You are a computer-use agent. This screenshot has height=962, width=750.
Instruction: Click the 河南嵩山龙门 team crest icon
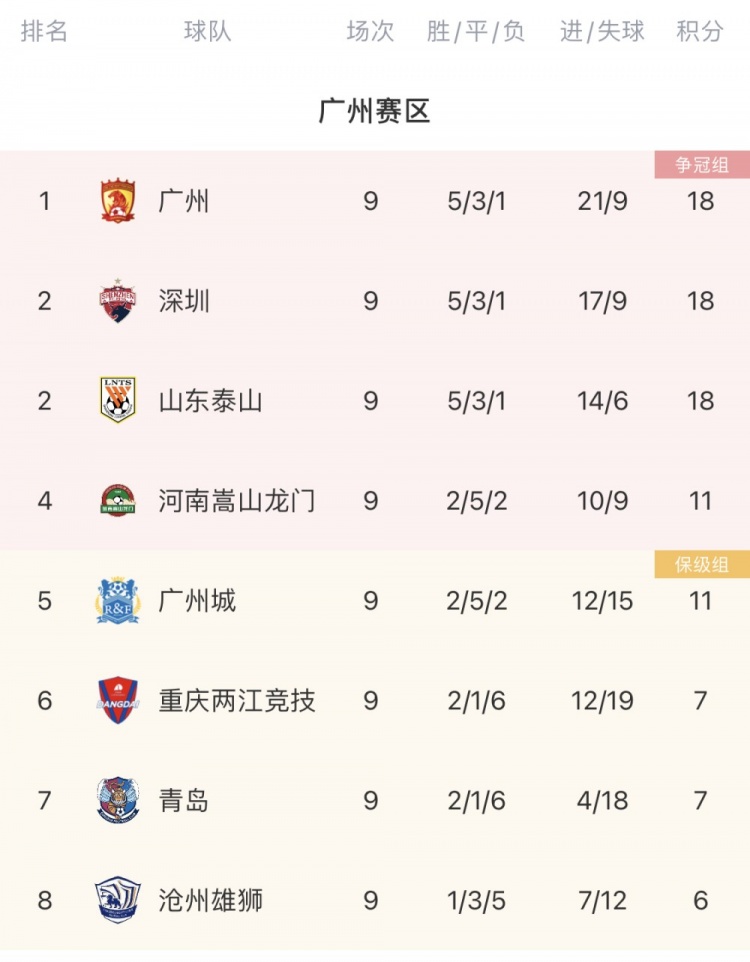click(118, 500)
